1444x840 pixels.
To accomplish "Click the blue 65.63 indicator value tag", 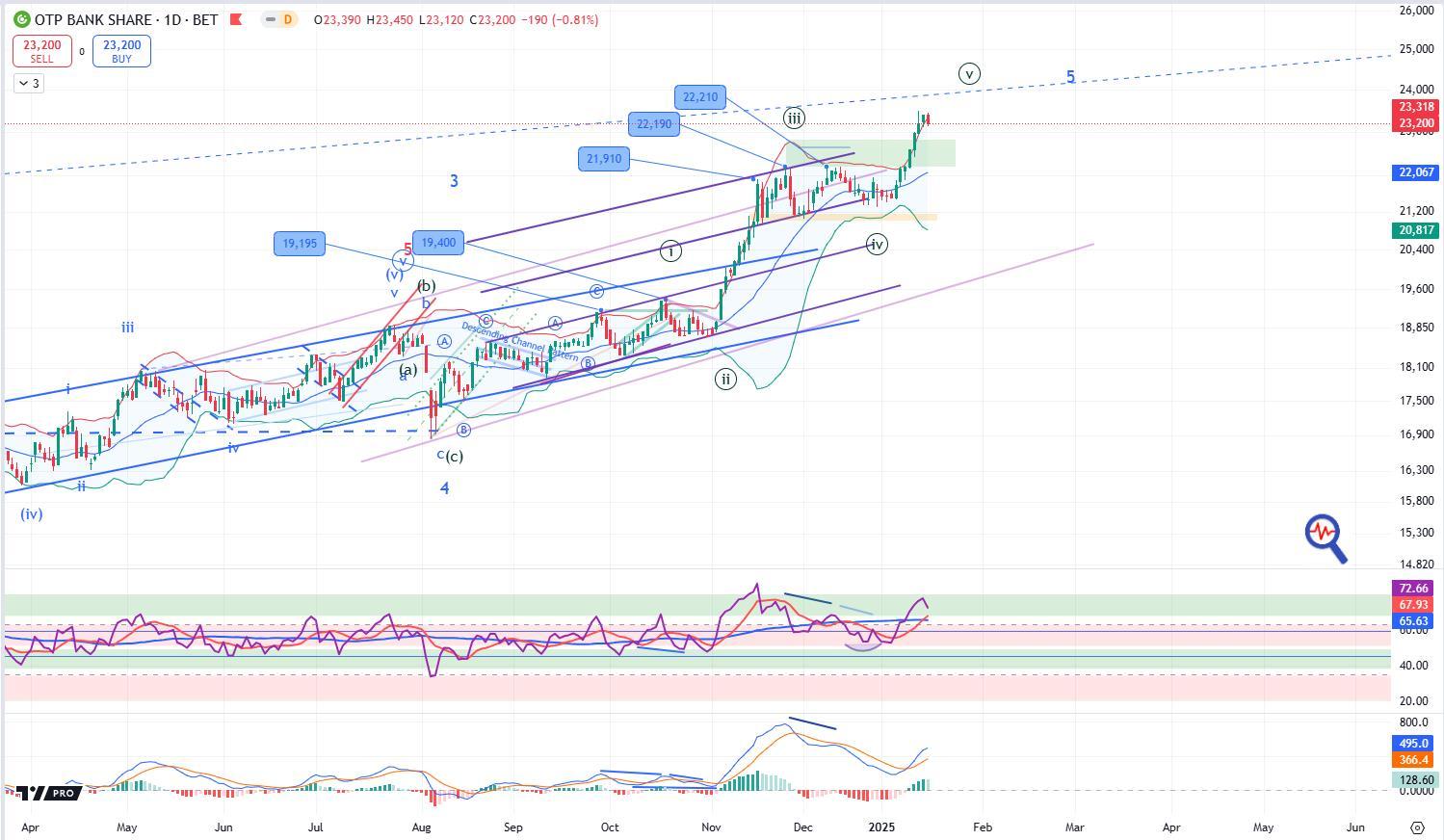I will [1413, 621].
